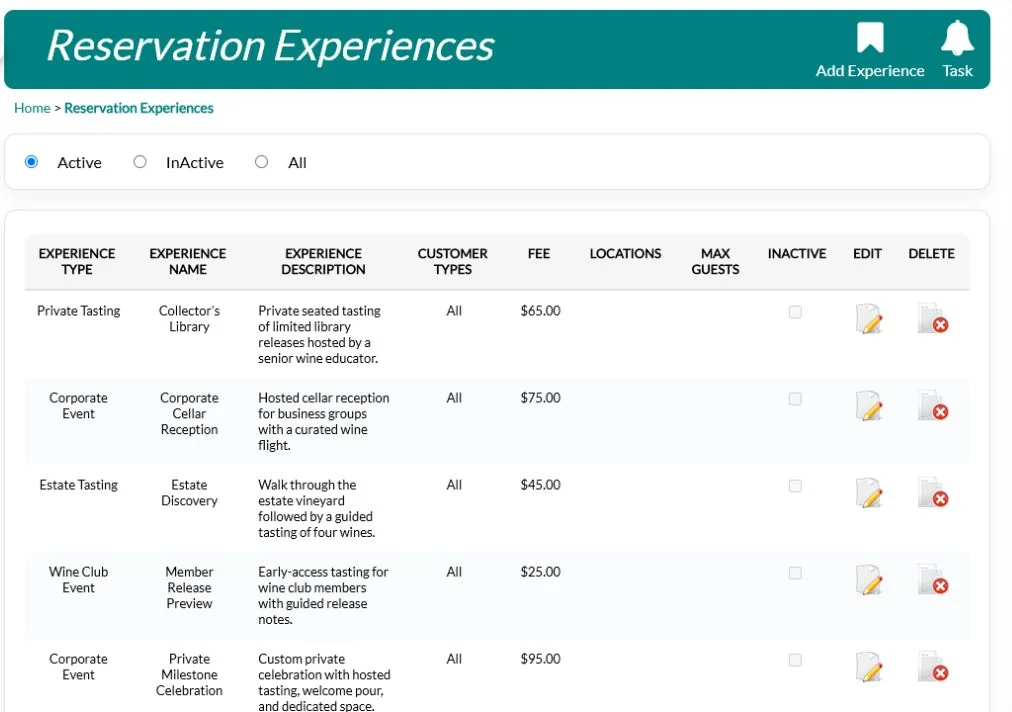Screen dimensions: 1012x712
Task: Click the Member Release Preview name cell
Action: [x=189, y=587]
